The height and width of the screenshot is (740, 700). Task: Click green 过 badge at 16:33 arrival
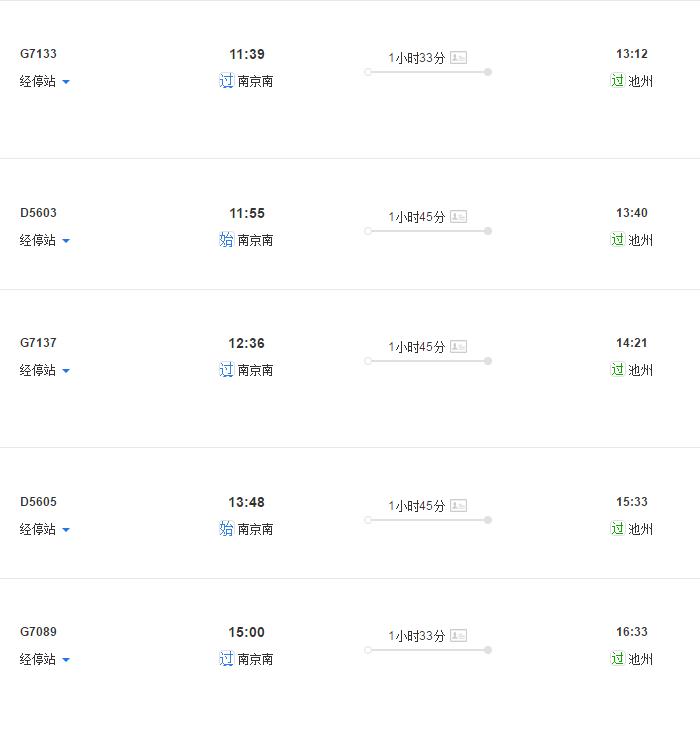click(x=617, y=658)
